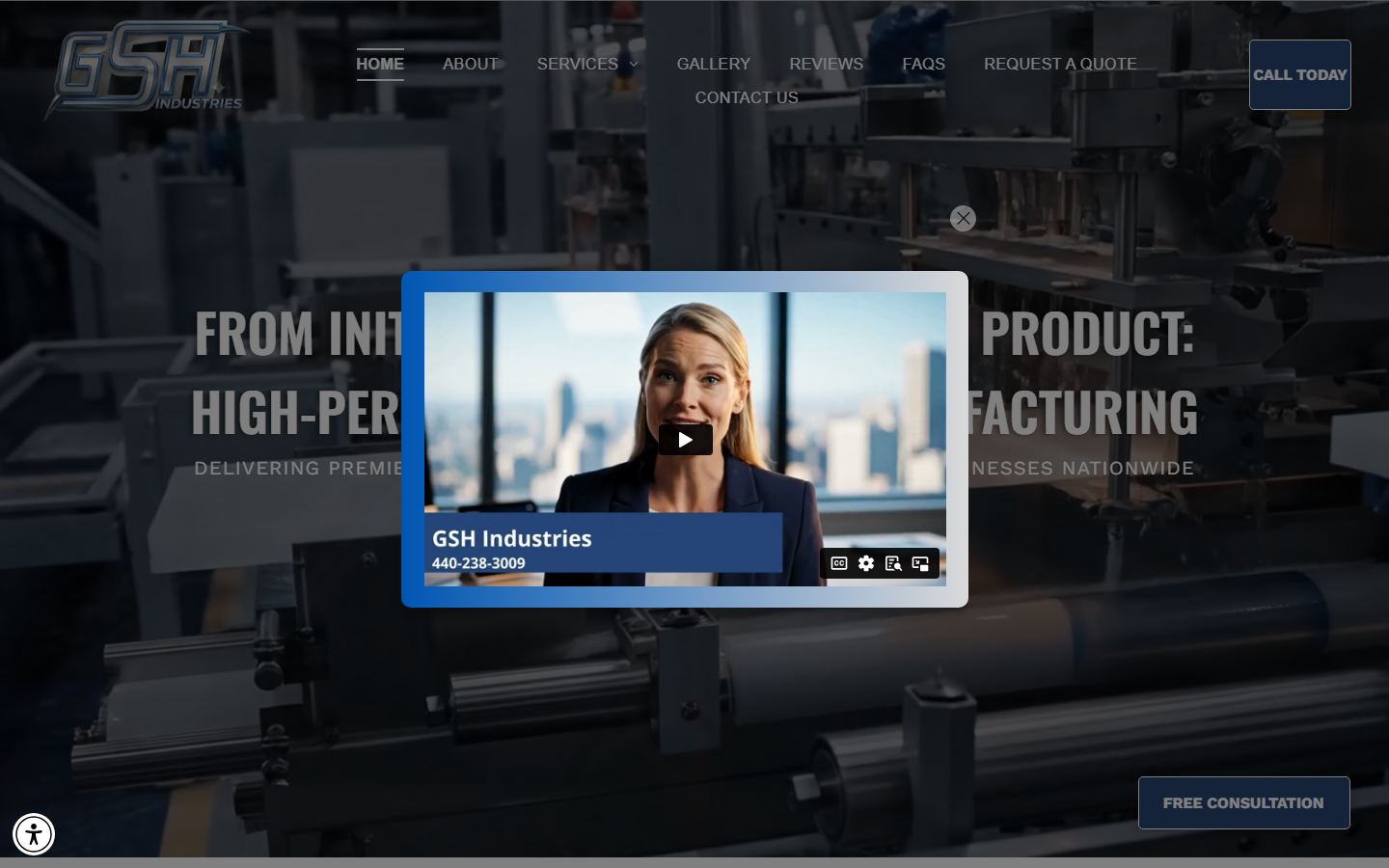Screen dimensions: 1389x868
Task: Open the About page
Action: 470,64
